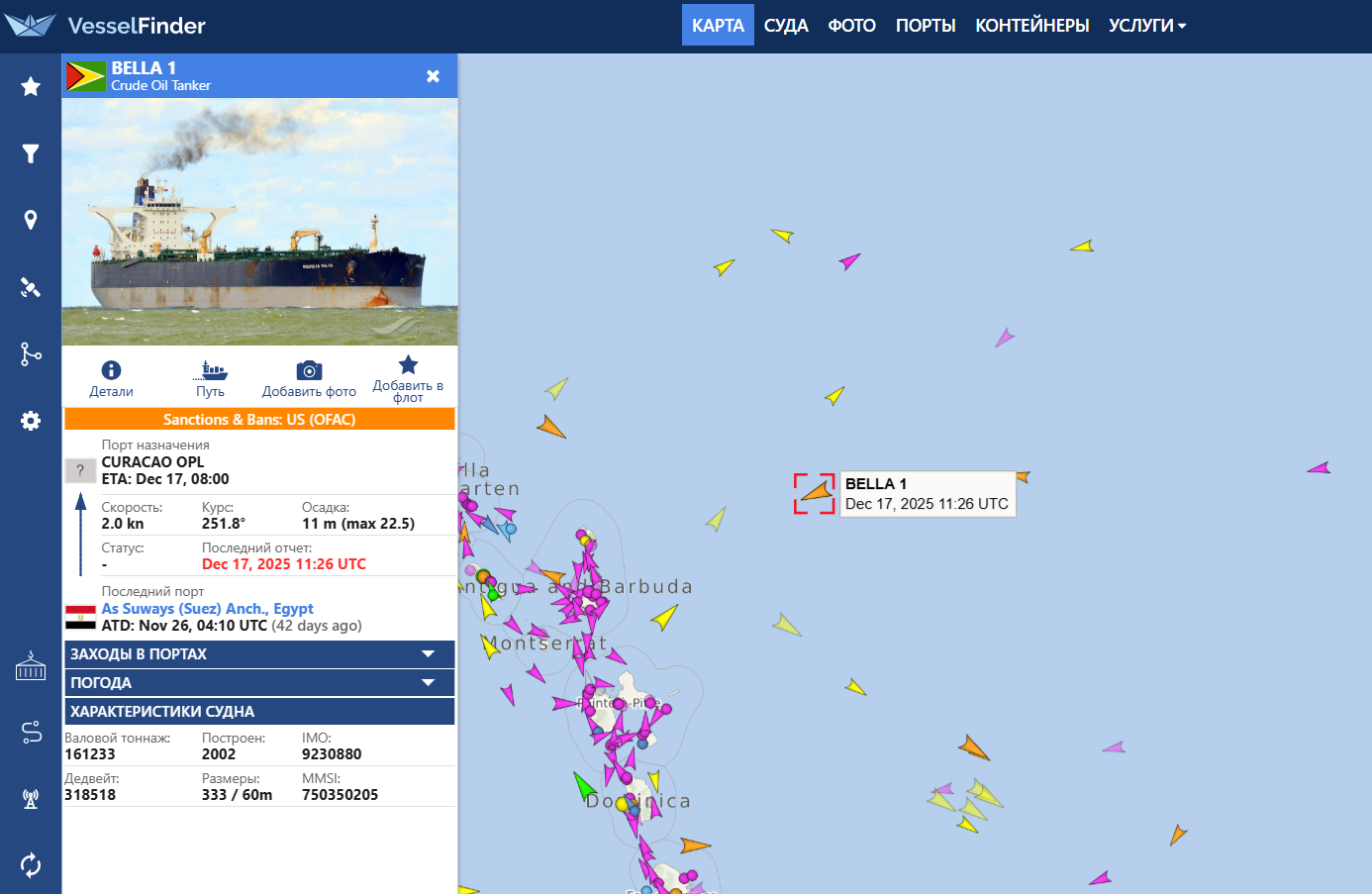Click the Детали info icon

(x=111, y=371)
